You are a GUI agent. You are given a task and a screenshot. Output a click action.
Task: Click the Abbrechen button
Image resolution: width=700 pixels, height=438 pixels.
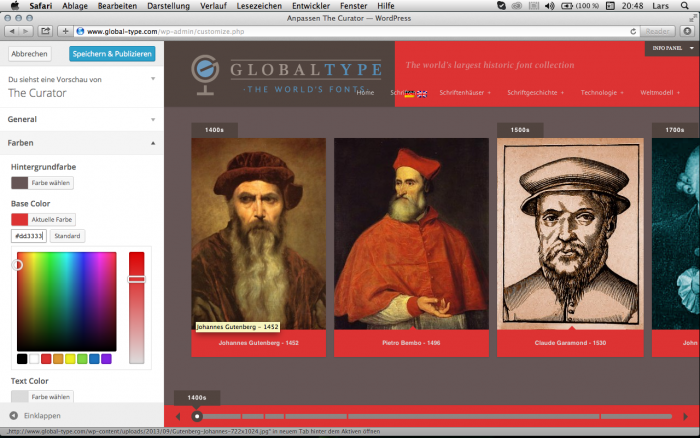point(29,54)
